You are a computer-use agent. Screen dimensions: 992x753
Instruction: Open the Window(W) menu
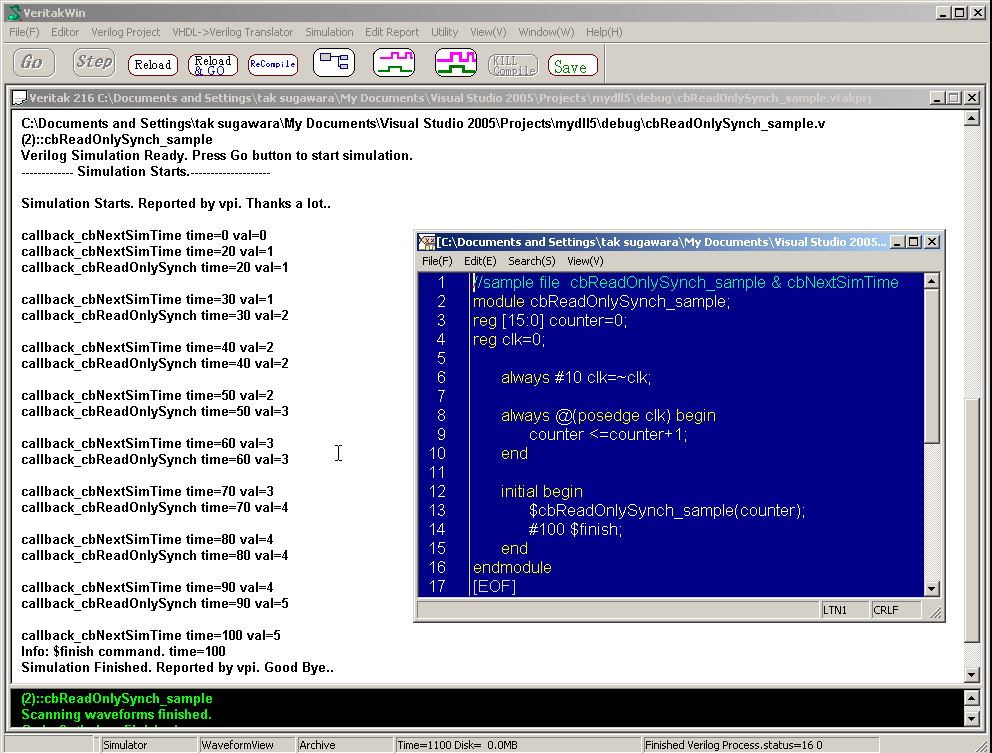[546, 32]
